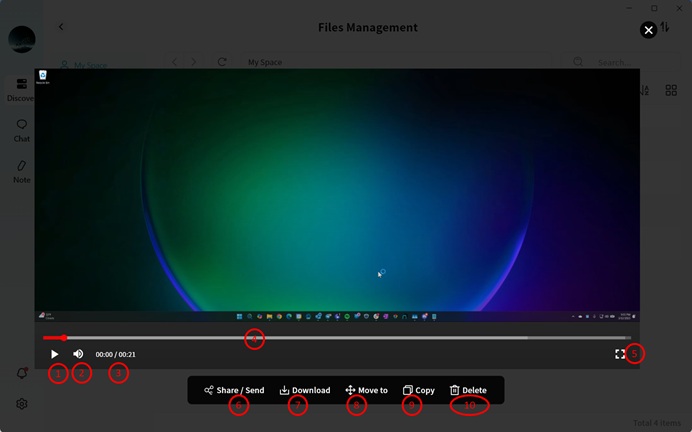Play the video preview

tap(55, 354)
